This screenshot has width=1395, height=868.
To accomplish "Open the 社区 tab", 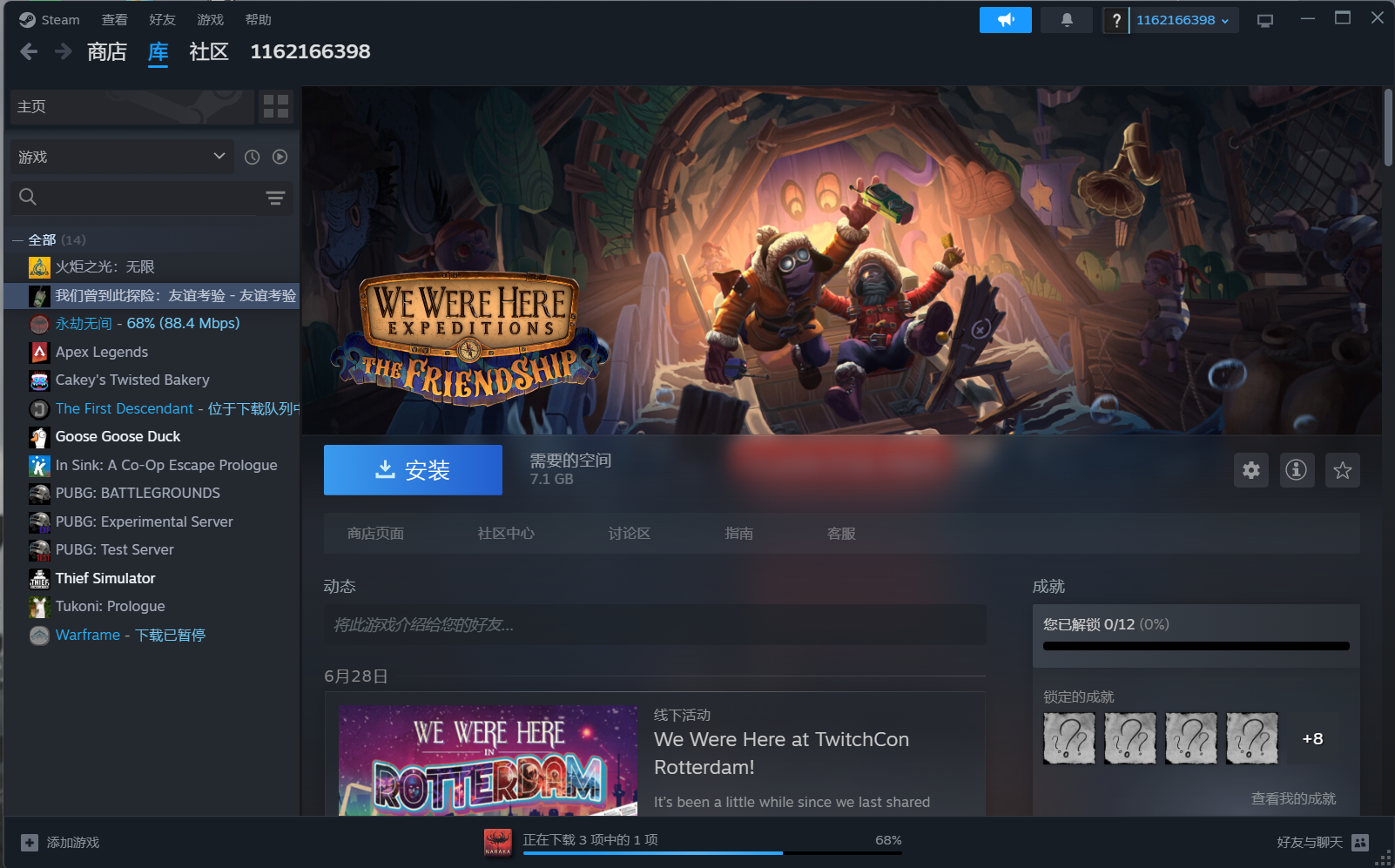I will [209, 52].
